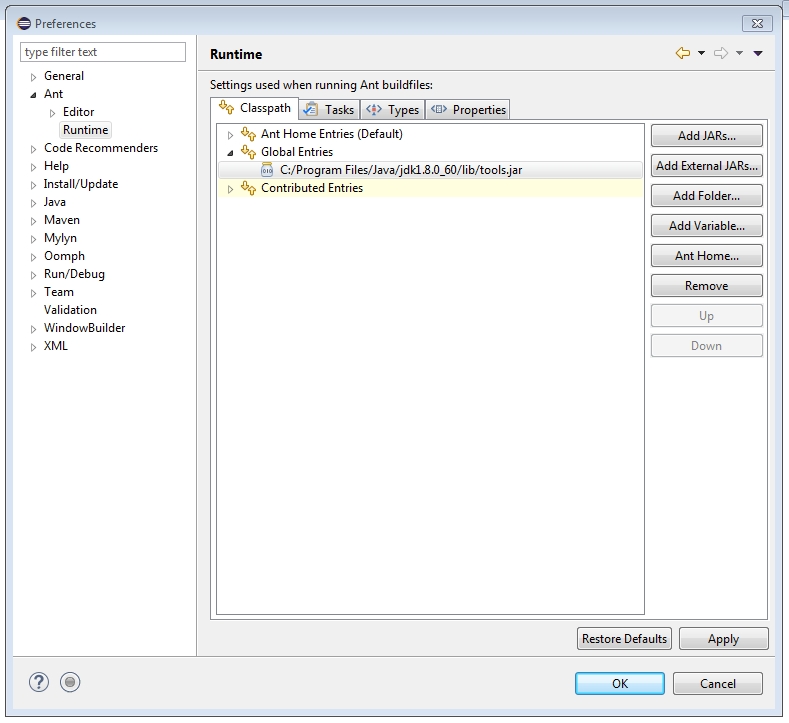
Task: Click the back navigation arrow icon
Action: [683, 53]
